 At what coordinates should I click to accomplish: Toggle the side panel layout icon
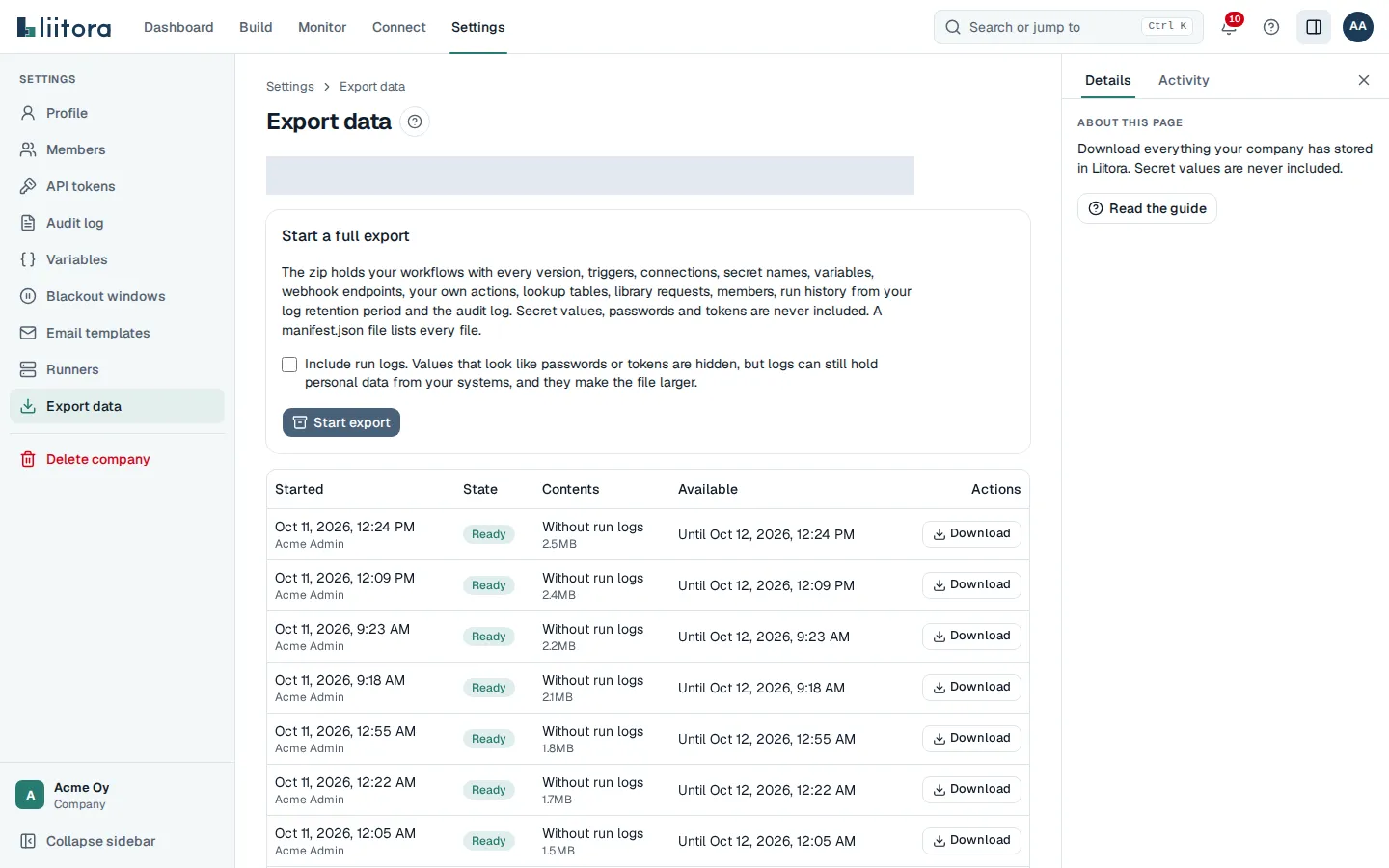1314,27
